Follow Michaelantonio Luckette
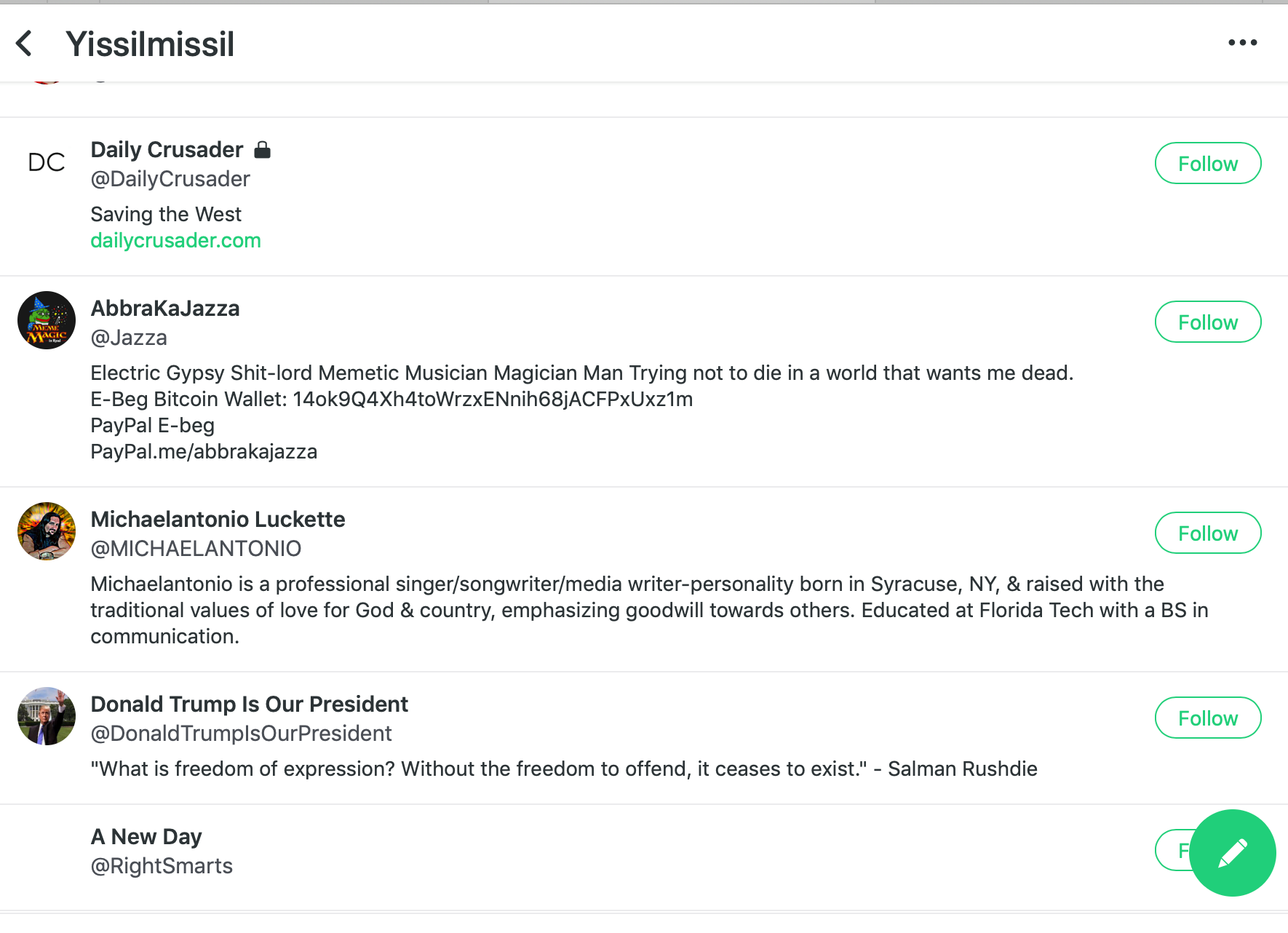 pyautogui.click(x=1208, y=533)
